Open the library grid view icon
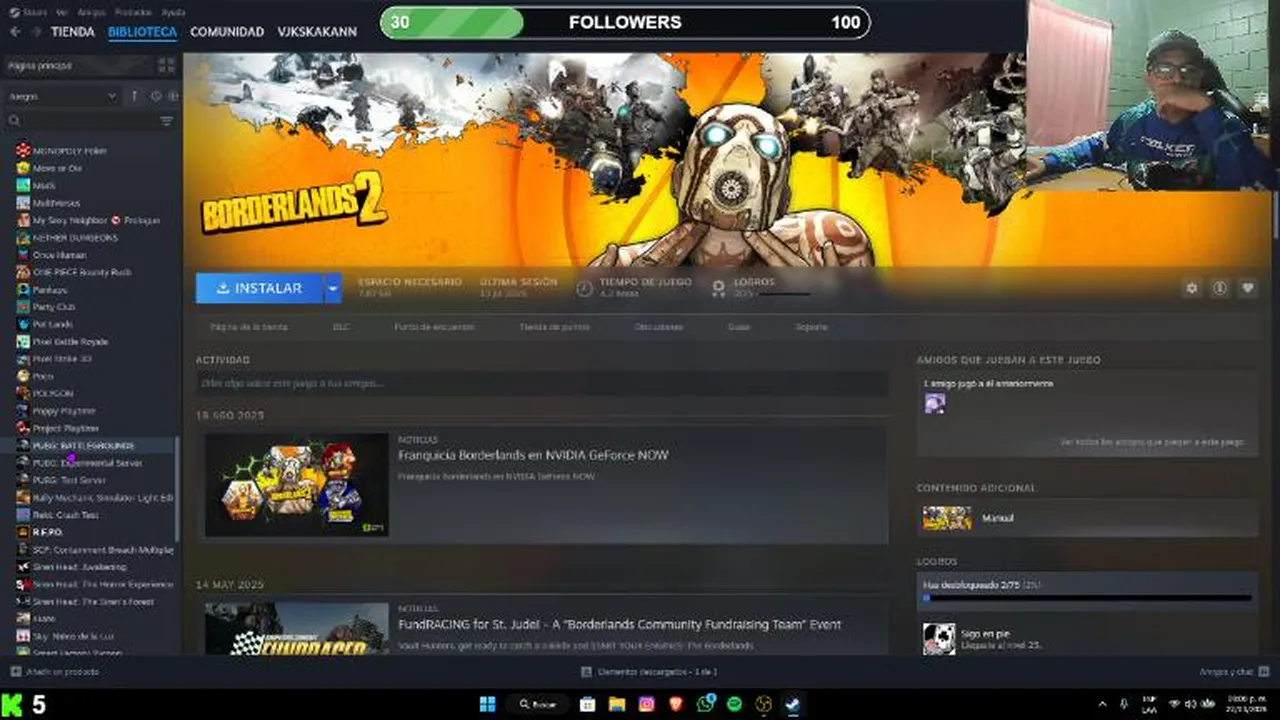 166,65
